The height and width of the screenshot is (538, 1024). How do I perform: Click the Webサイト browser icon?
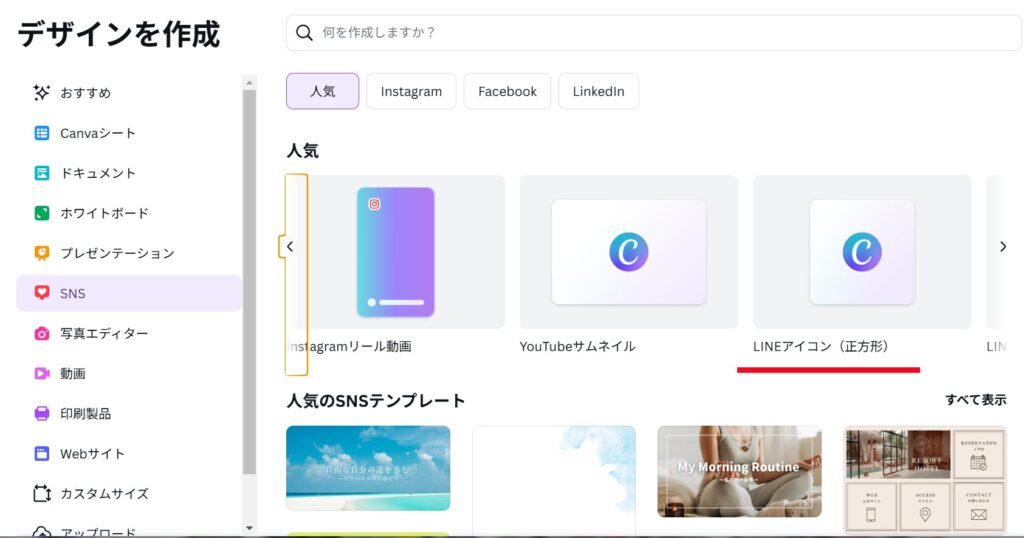(42, 454)
